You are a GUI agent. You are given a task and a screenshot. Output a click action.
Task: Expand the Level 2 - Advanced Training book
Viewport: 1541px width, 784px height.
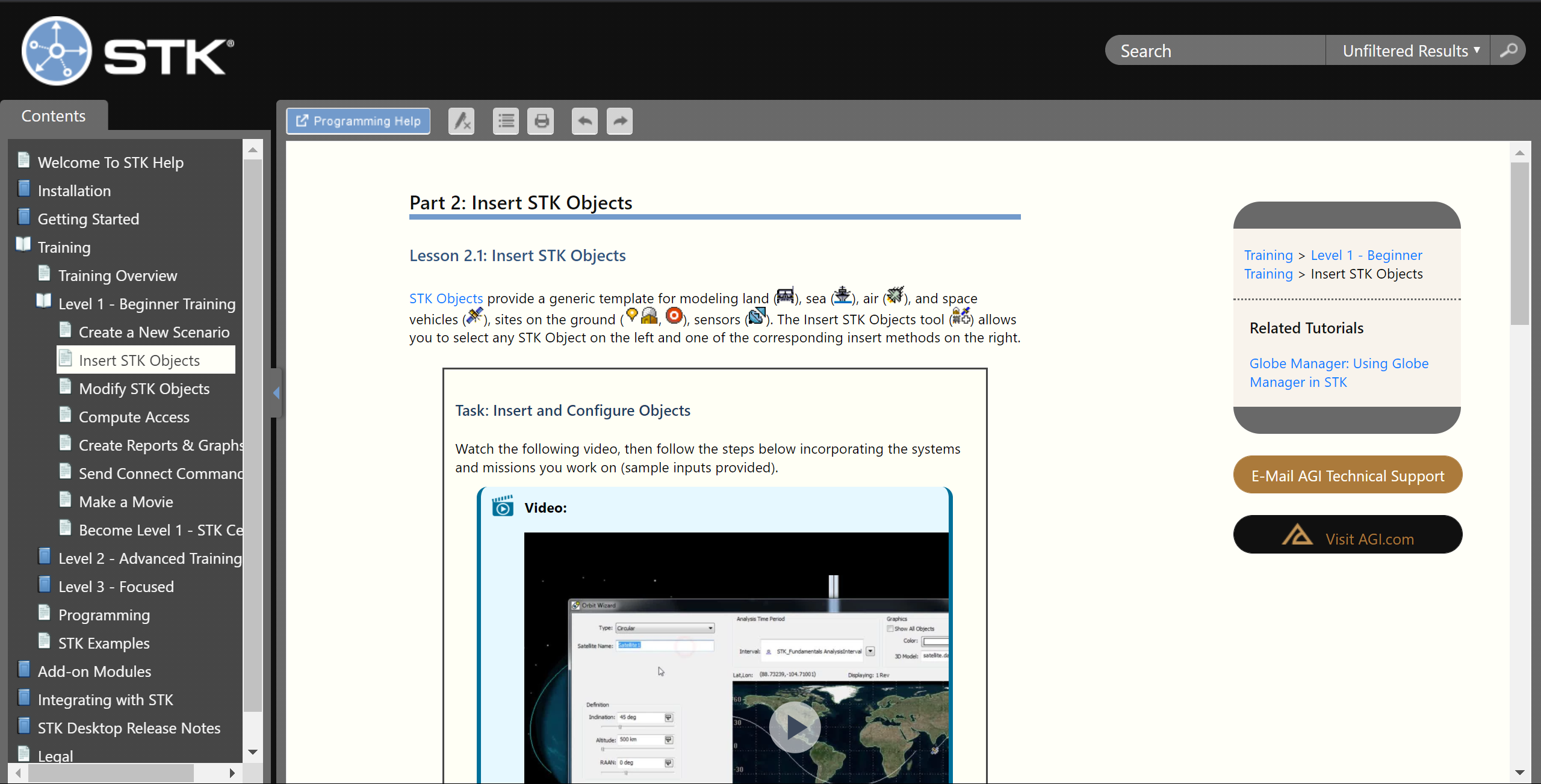click(x=149, y=558)
